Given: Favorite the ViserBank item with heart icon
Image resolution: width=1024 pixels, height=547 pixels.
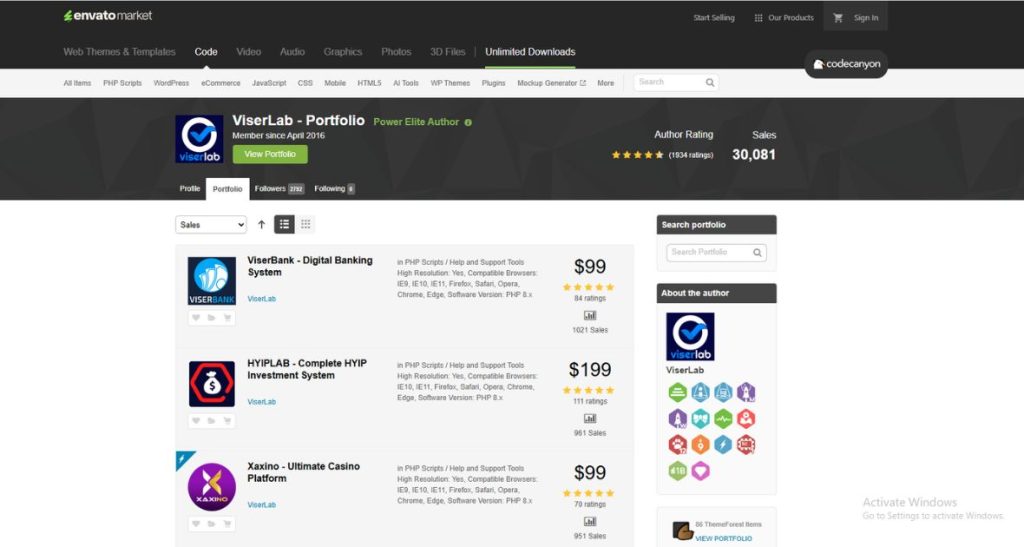Looking at the screenshot, I should click(x=196, y=318).
